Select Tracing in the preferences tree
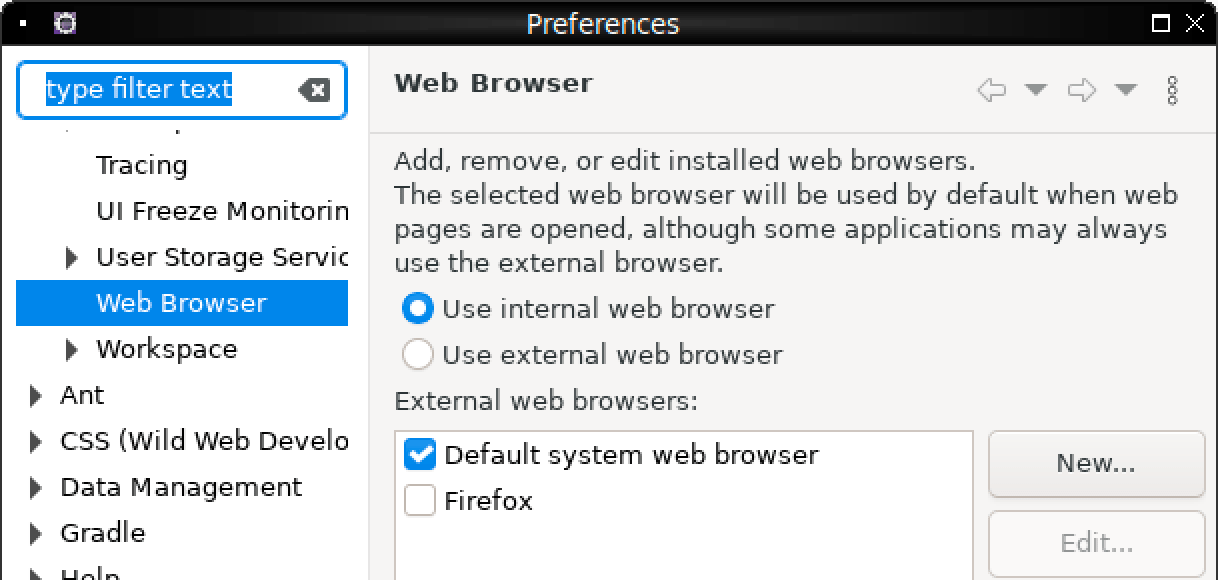 [142, 165]
